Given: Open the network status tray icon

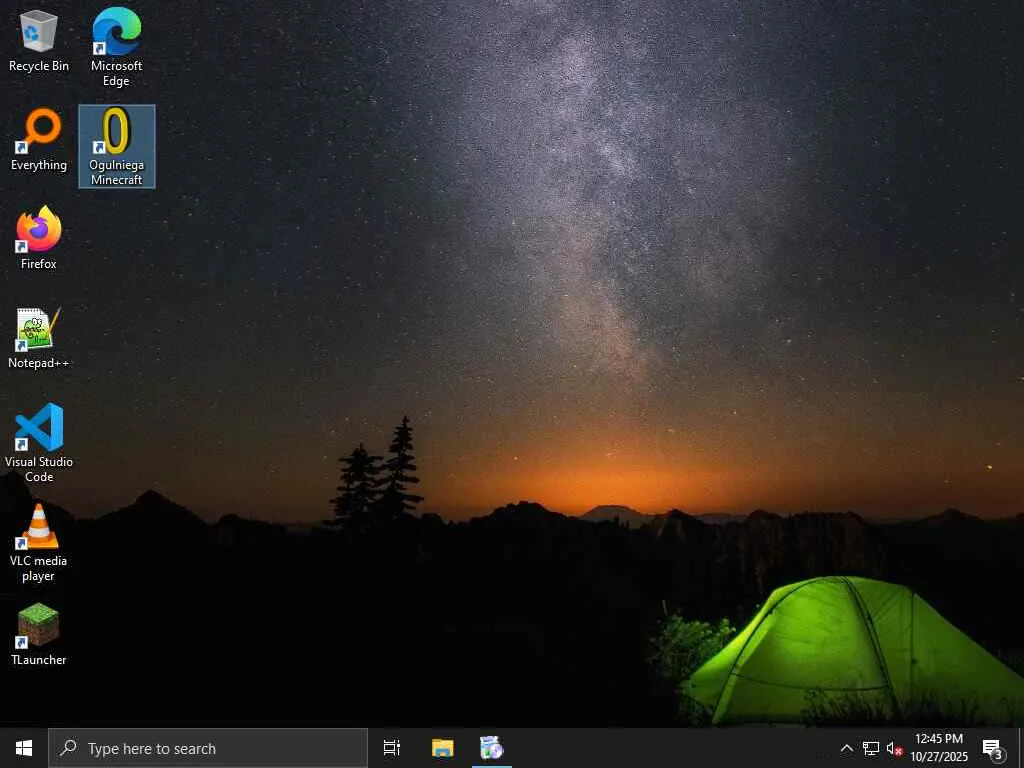Looking at the screenshot, I should [871, 748].
